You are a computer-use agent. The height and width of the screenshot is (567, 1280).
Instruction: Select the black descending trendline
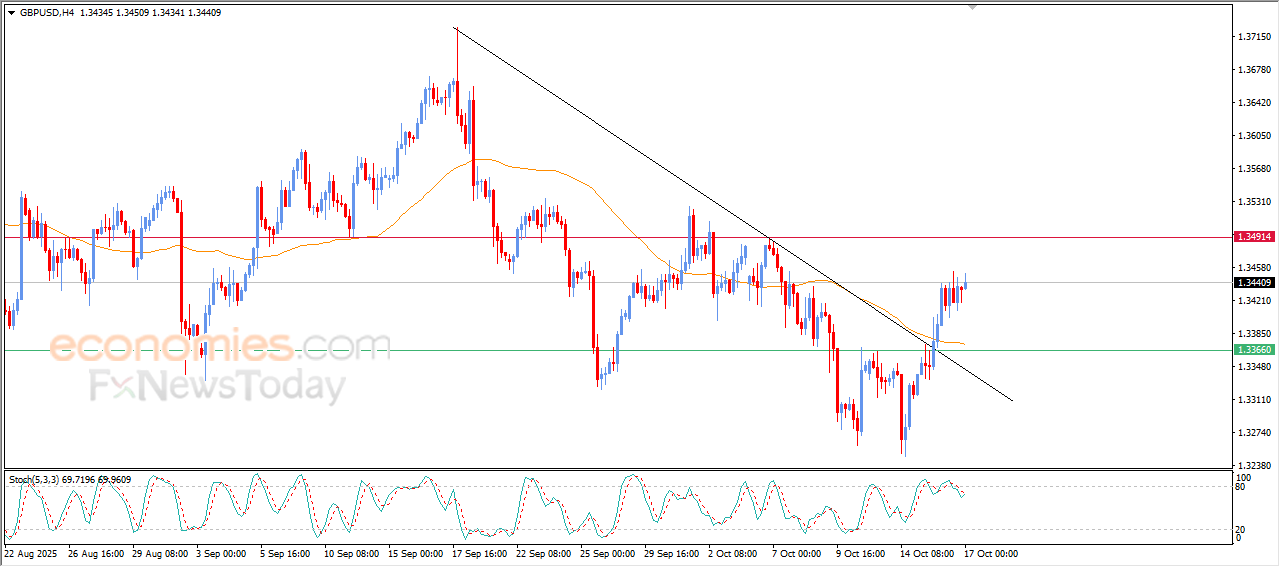[x=733, y=214]
